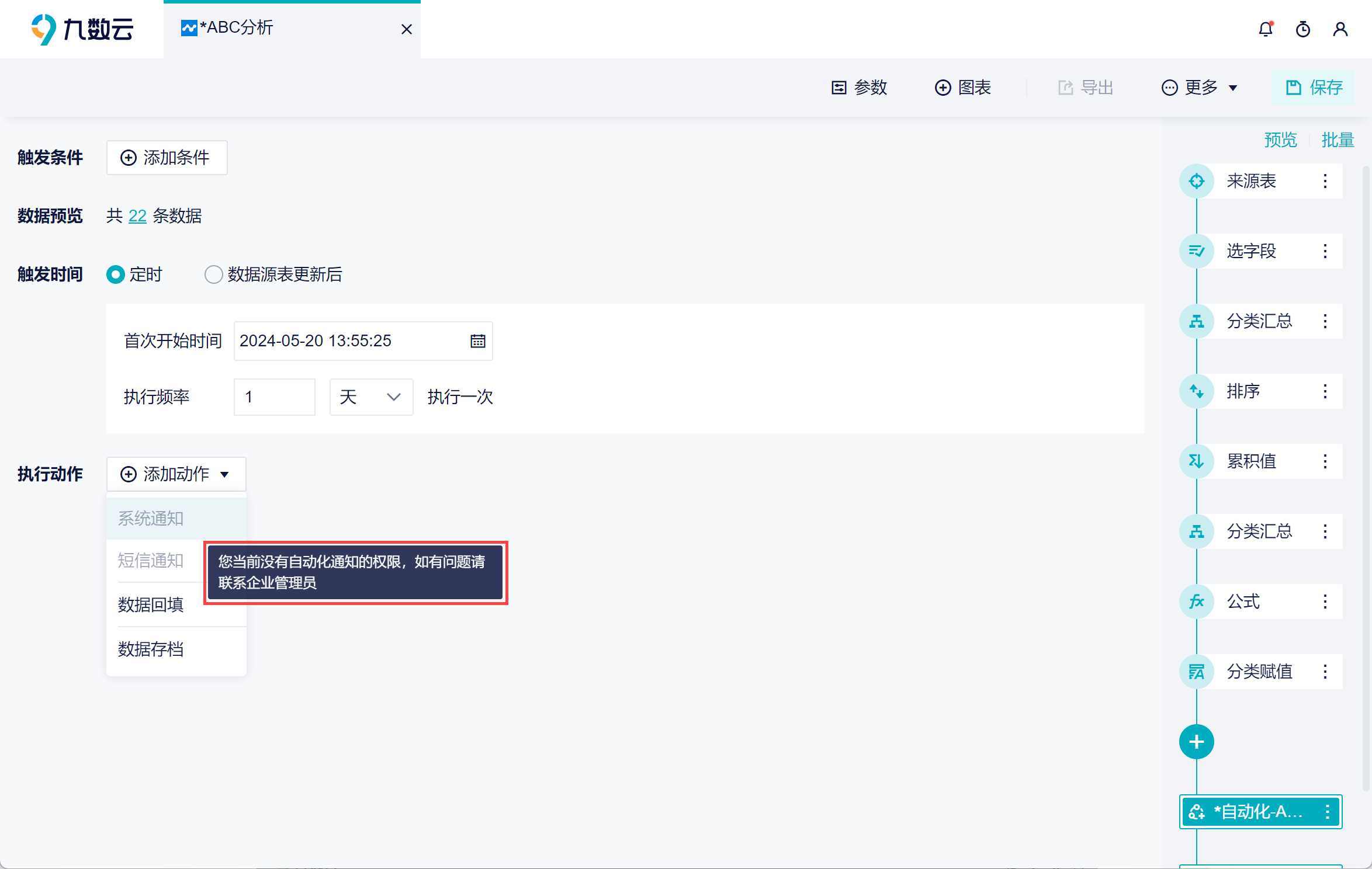Expand the 天 frequency unit dropdown
Viewport: 1372px width, 869px height.
click(371, 397)
